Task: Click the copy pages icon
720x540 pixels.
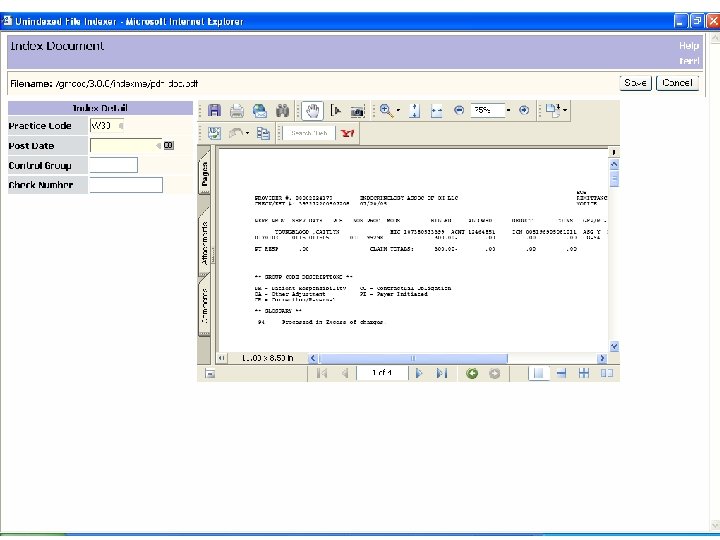Action: point(263,133)
